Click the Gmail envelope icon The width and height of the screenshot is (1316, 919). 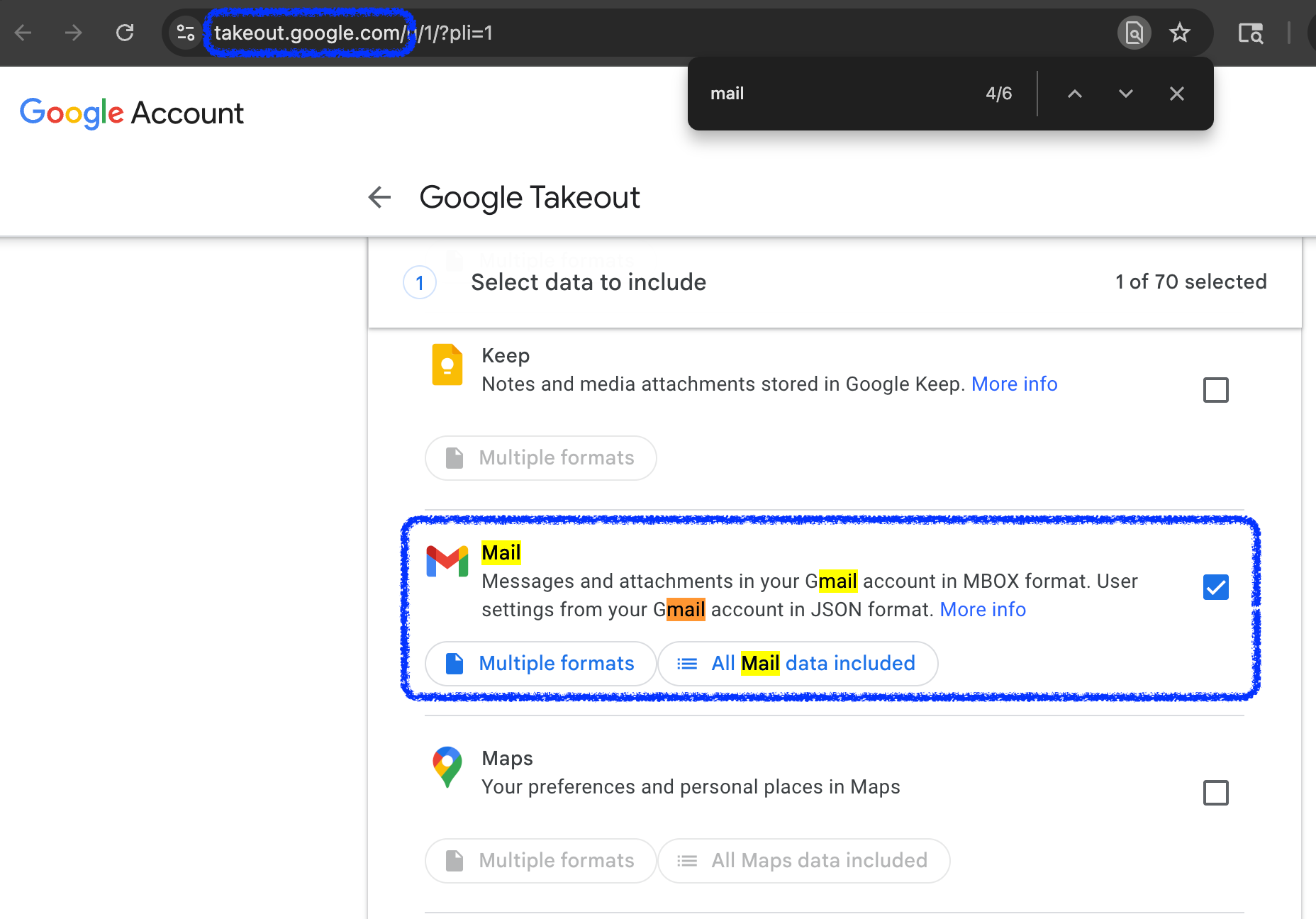447,562
